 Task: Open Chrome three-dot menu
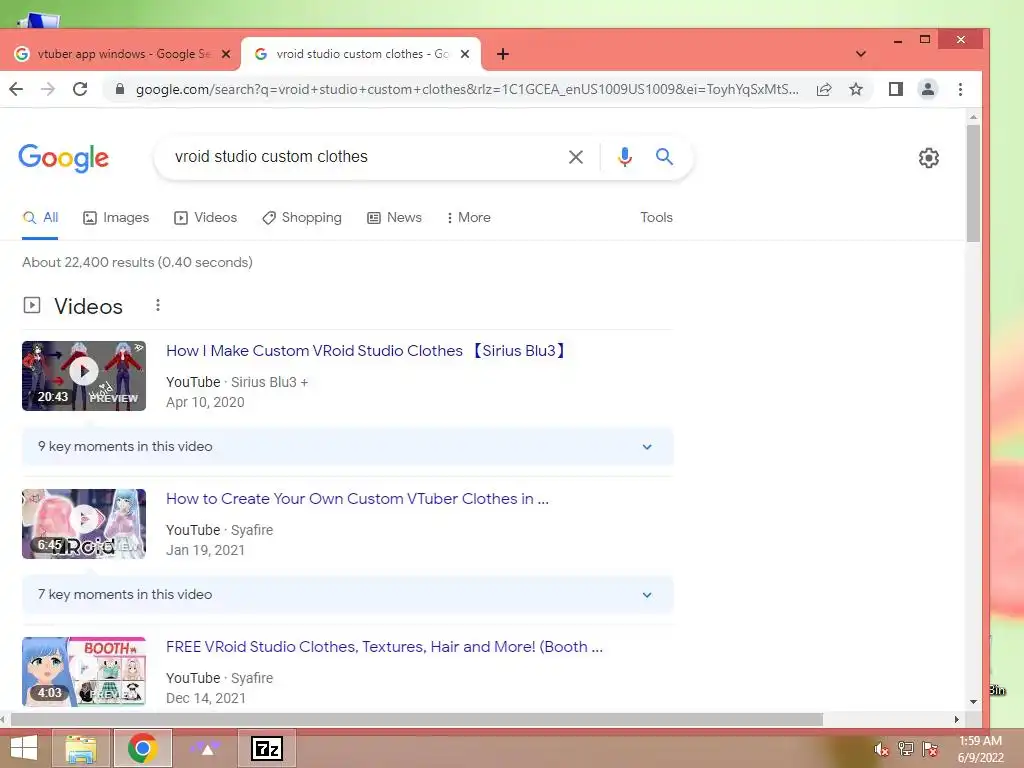click(x=960, y=89)
